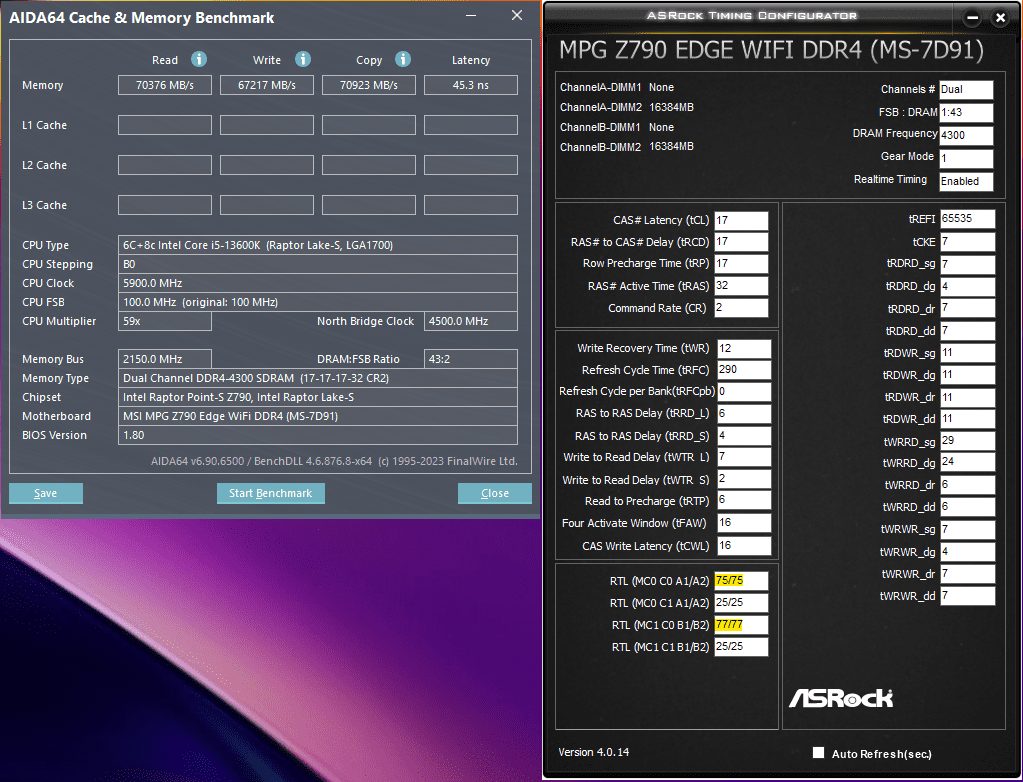Click the highlighted RTL MC0 C0 75/75 field

coord(741,580)
